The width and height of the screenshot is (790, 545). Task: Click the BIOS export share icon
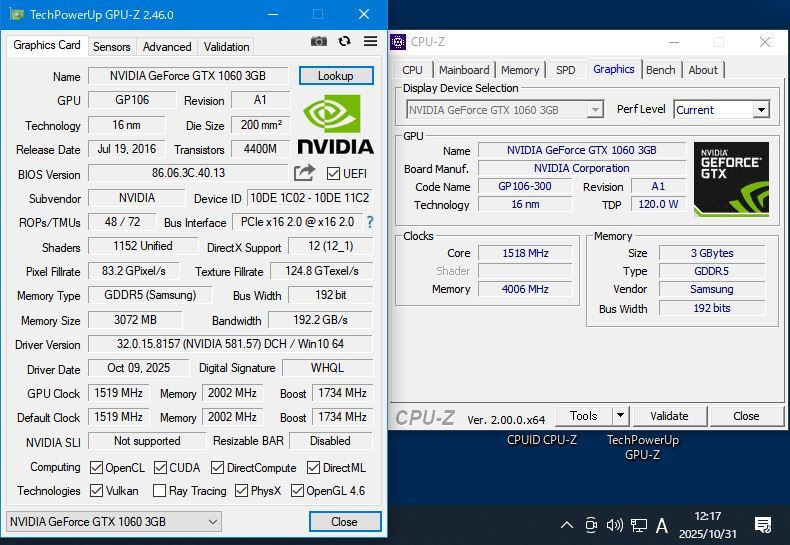click(x=304, y=173)
